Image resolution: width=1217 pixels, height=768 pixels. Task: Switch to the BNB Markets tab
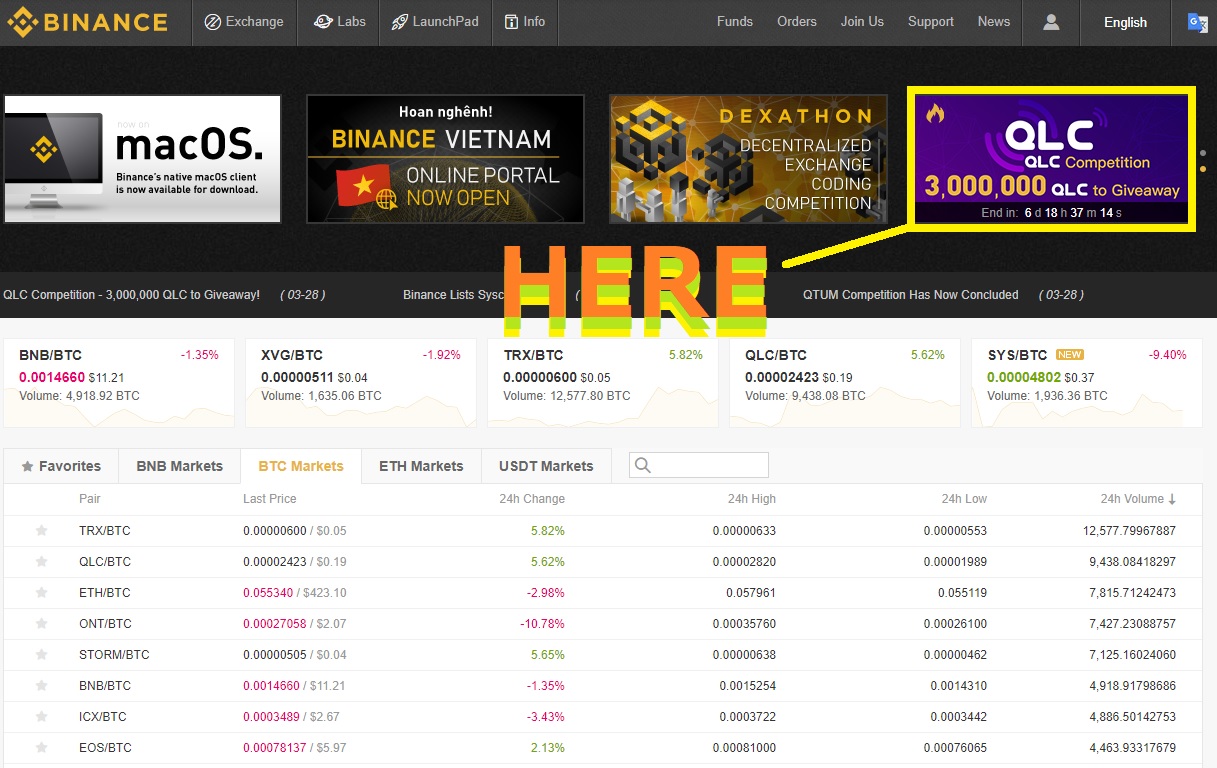[x=180, y=466]
